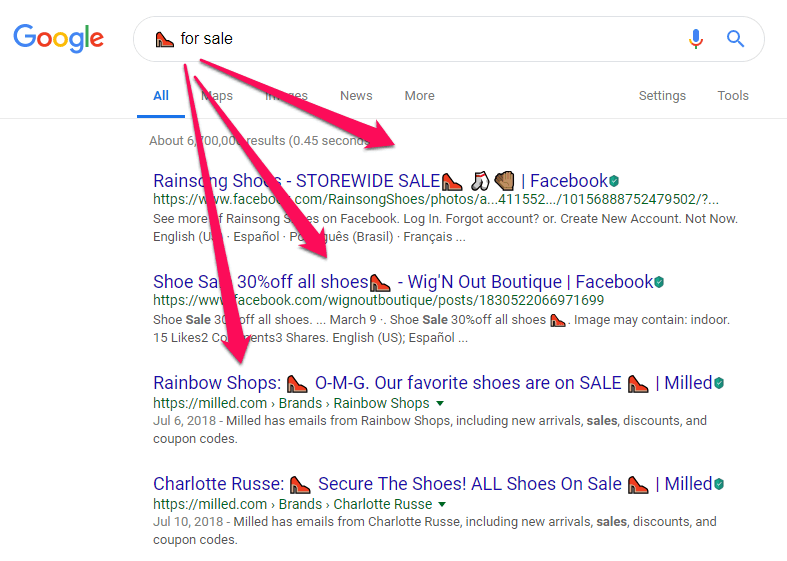
Task: Start voice search with the microphone icon
Action: coord(696,39)
